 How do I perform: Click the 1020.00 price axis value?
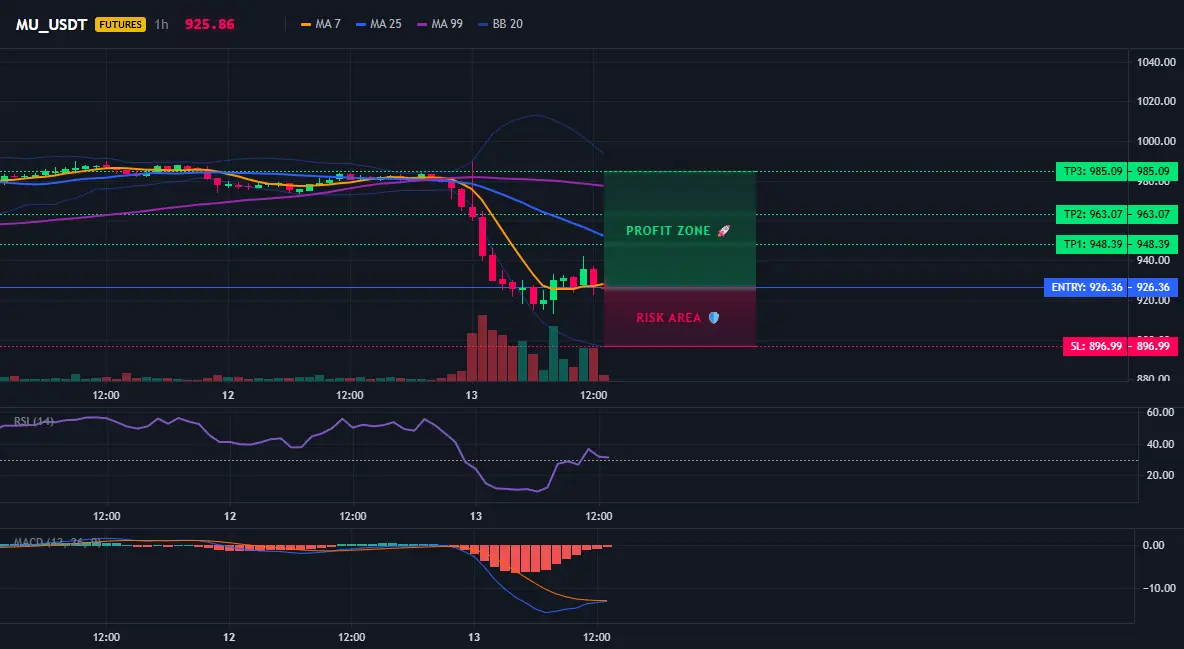click(1156, 101)
